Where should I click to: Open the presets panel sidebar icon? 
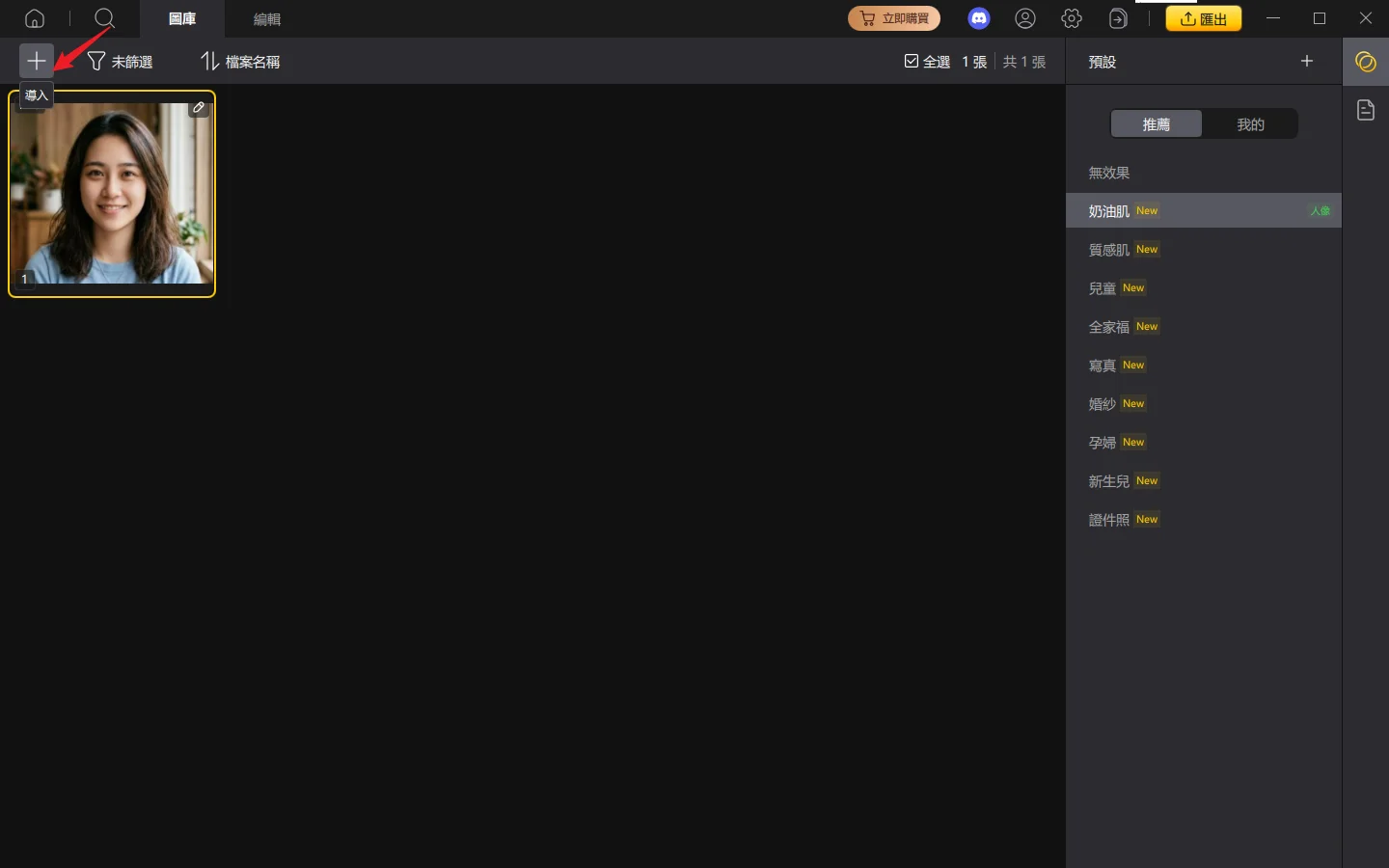pyautogui.click(x=1365, y=62)
